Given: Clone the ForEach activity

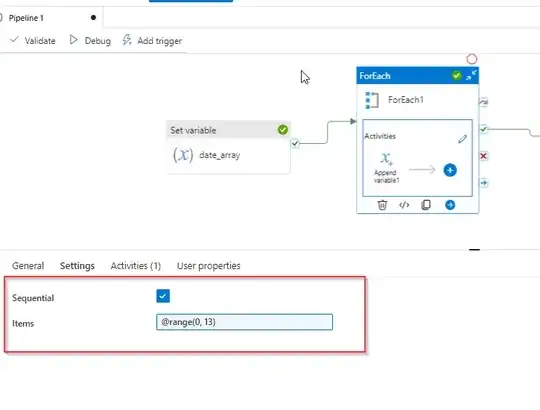Looking at the screenshot, I should 426,205.
